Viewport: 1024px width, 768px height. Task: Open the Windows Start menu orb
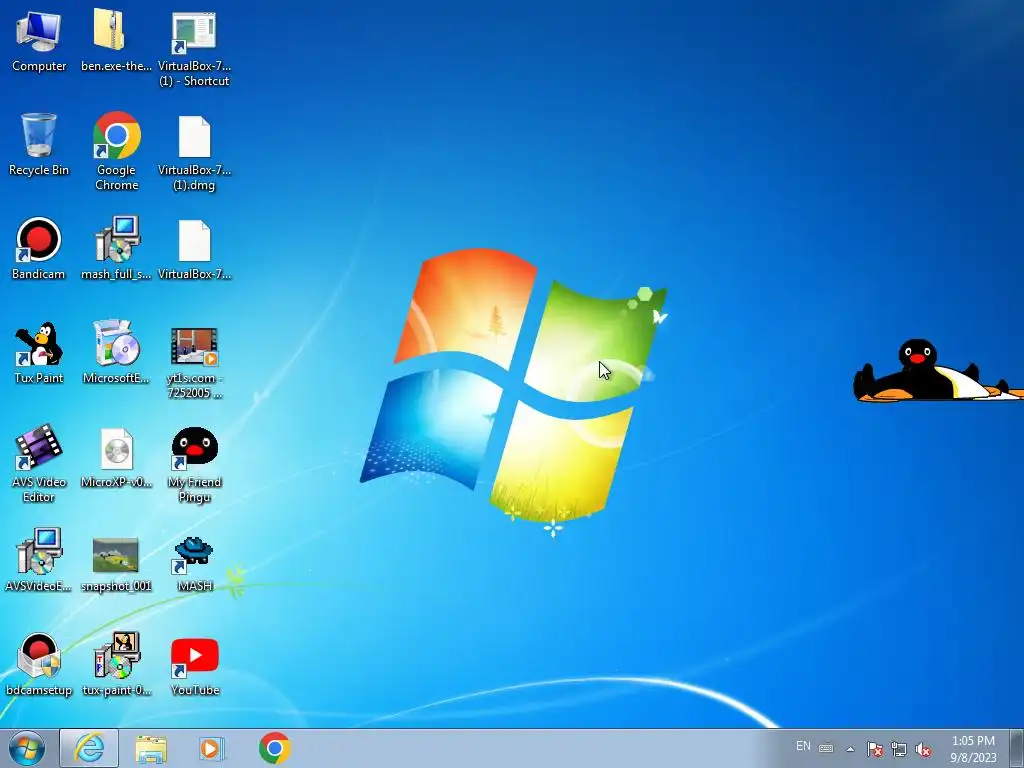(x=27, y=748)
